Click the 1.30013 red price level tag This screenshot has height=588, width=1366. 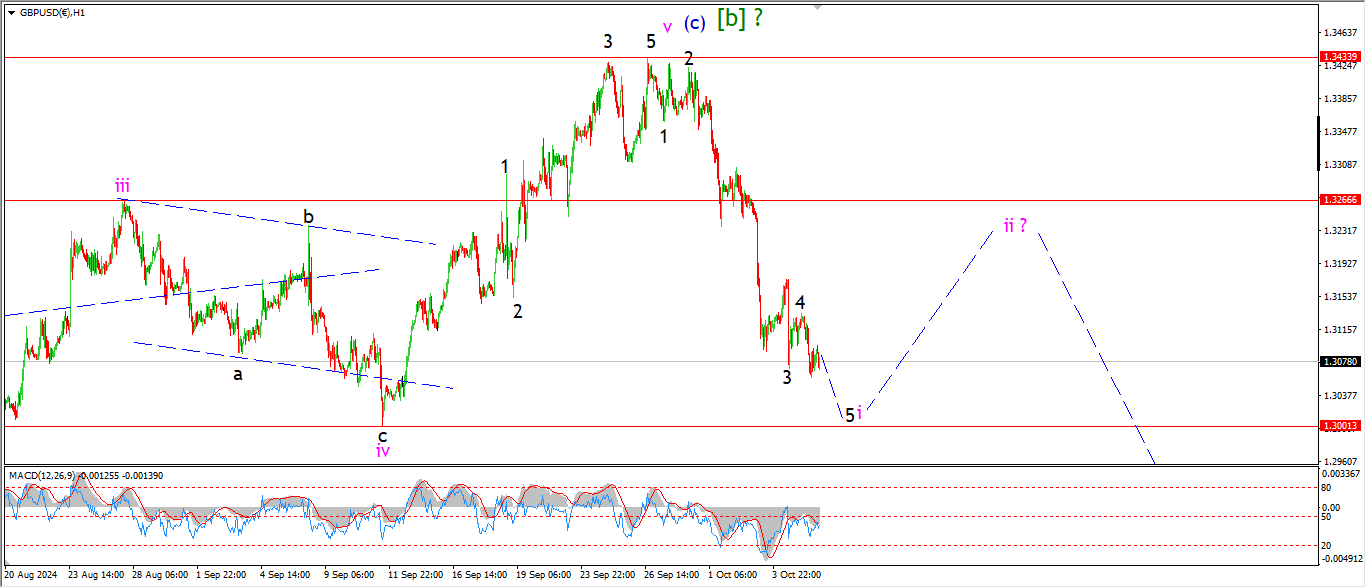click(1339, 426)
